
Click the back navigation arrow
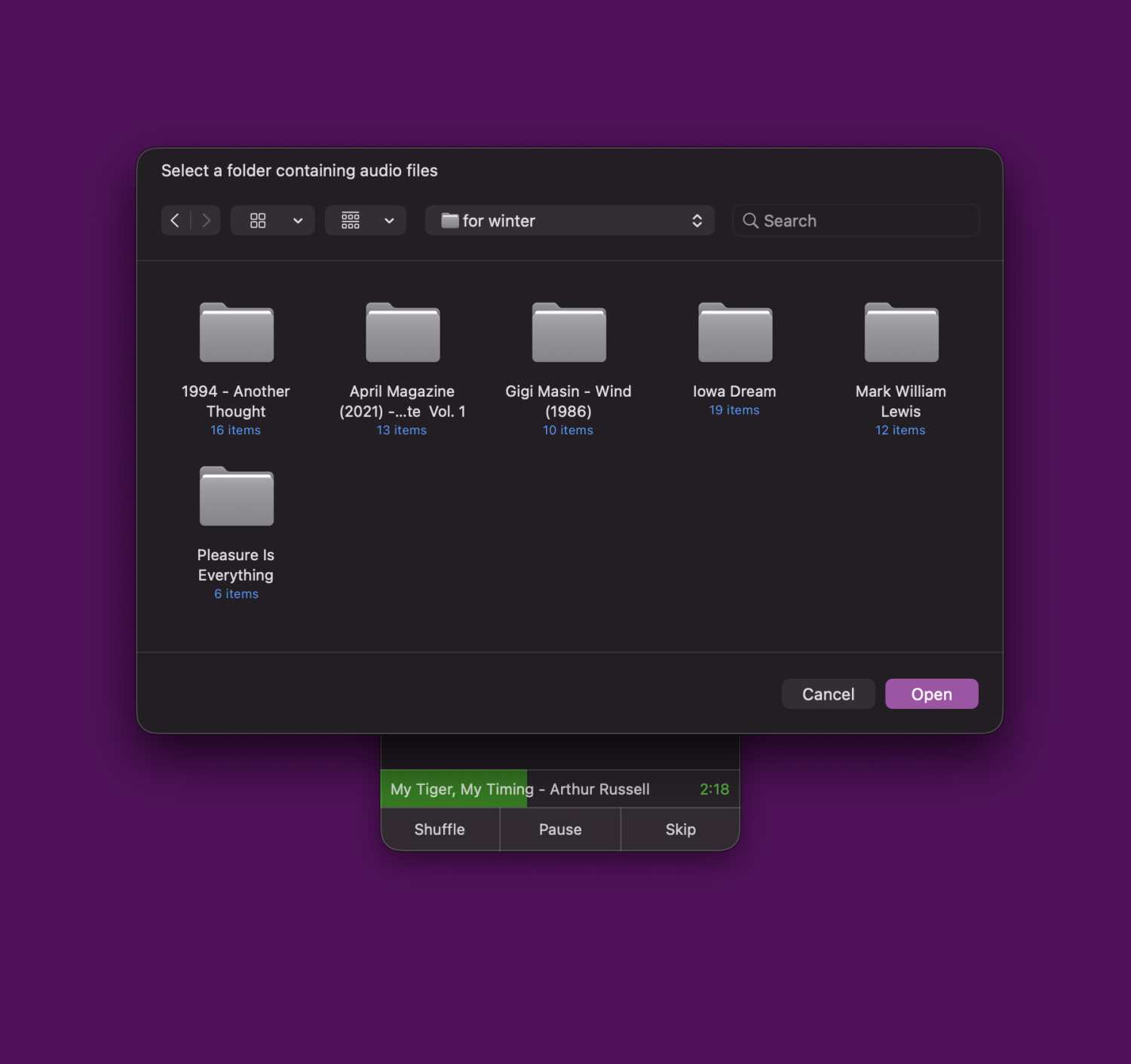tap(175, 220)
